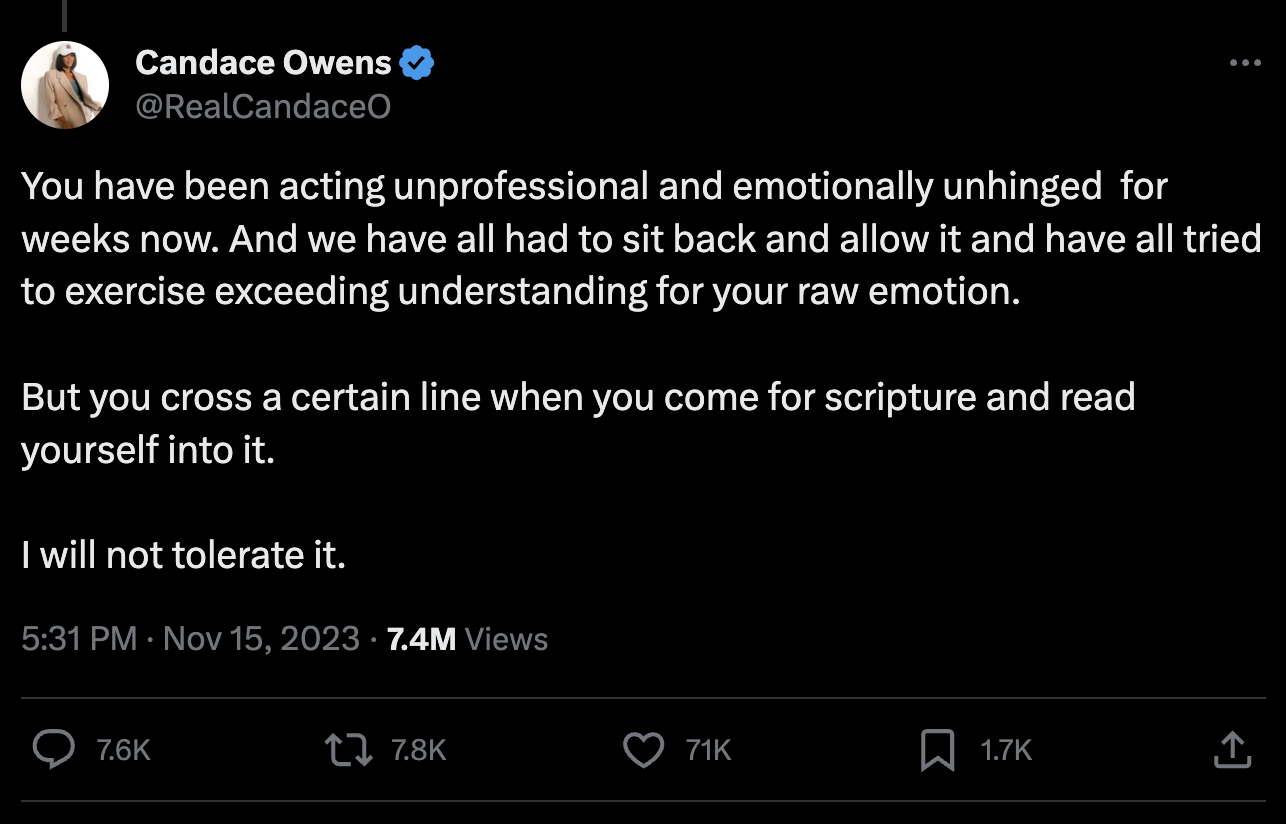This screenshot has width=1286, height=824.
Task: Like the tweet with heart icon
Action: click(643, 750)
